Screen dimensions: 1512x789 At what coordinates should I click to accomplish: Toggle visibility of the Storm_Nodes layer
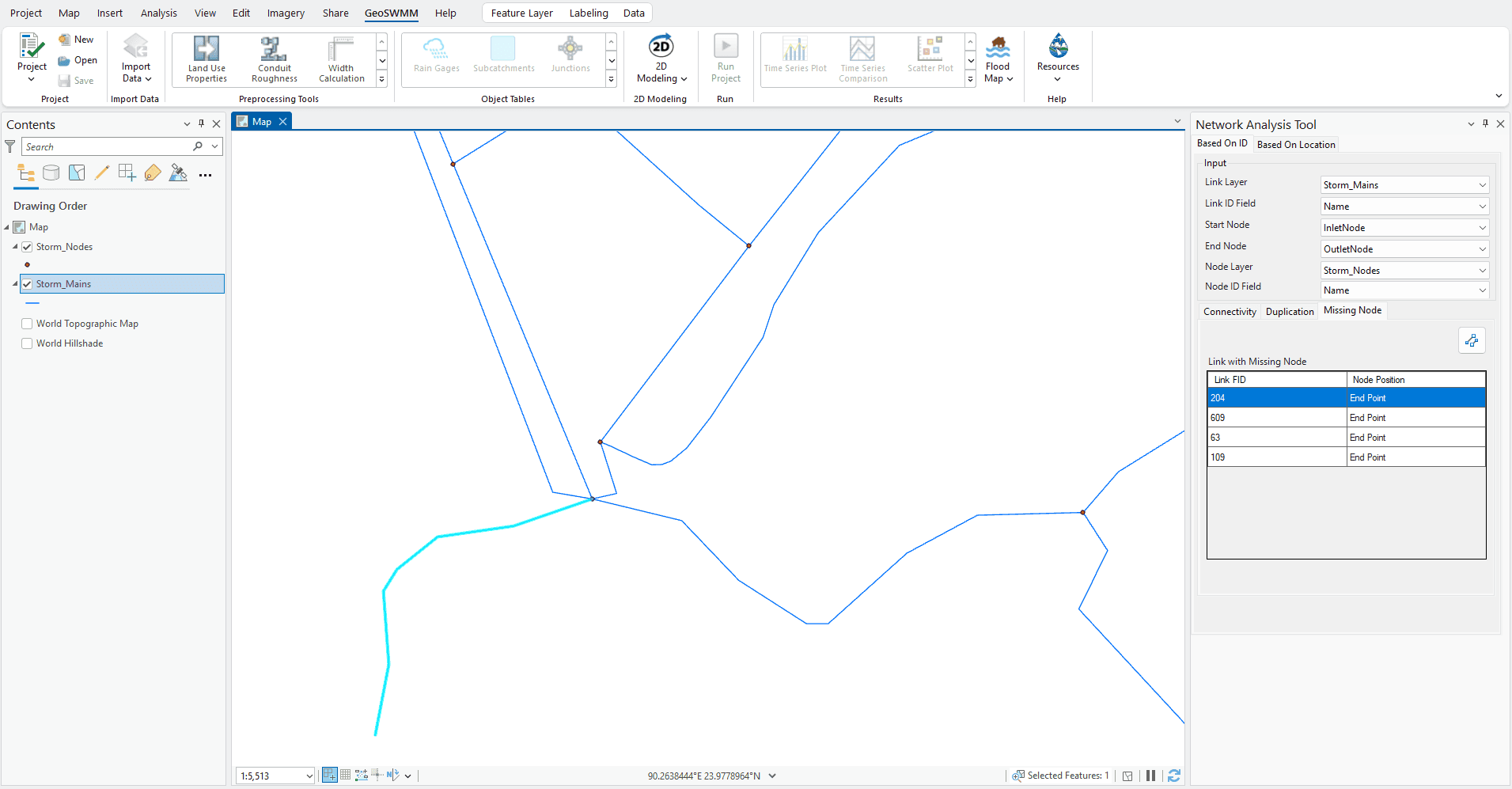point(27,246)
